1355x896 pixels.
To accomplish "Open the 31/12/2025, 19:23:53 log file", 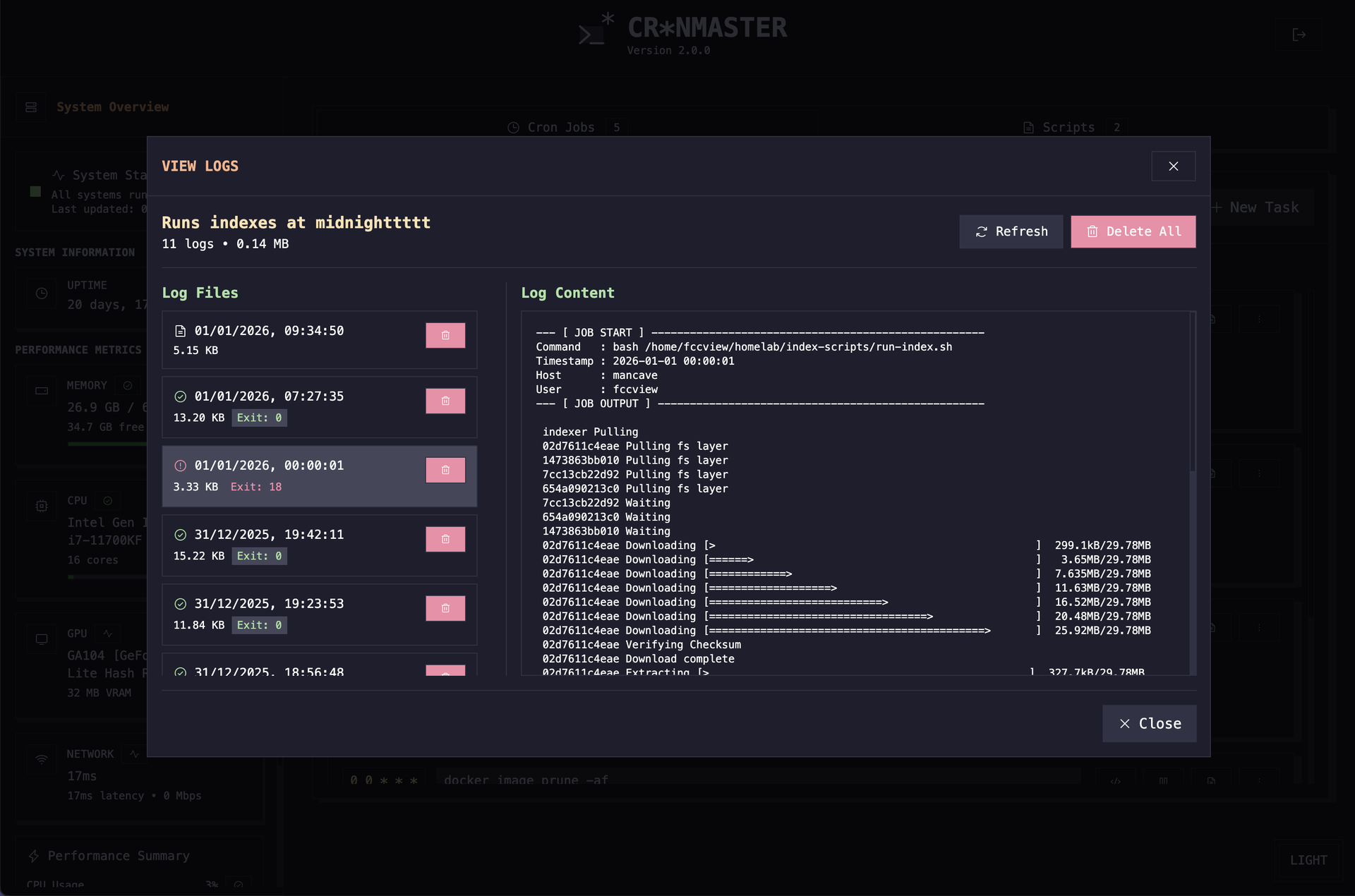I will (x=319, y=615).
